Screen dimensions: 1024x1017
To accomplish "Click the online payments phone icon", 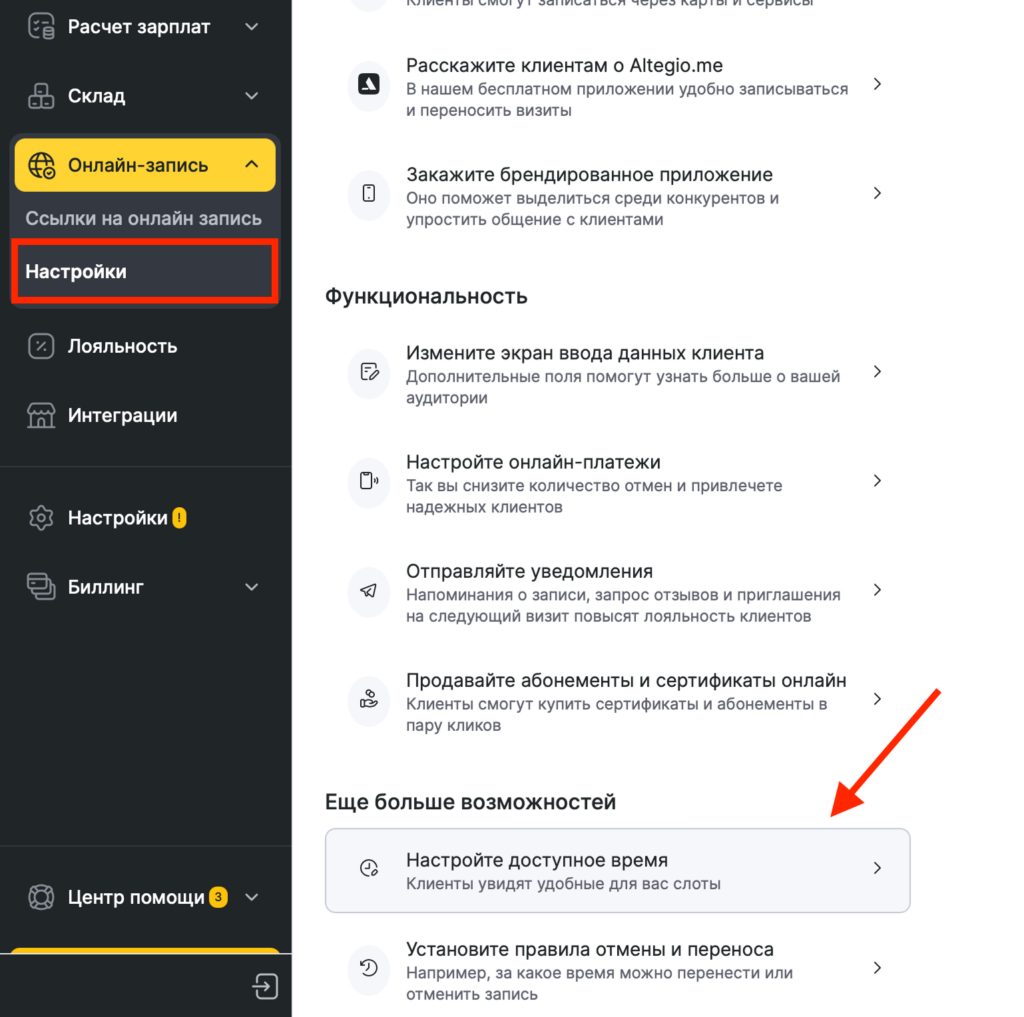I will point(368,481).
